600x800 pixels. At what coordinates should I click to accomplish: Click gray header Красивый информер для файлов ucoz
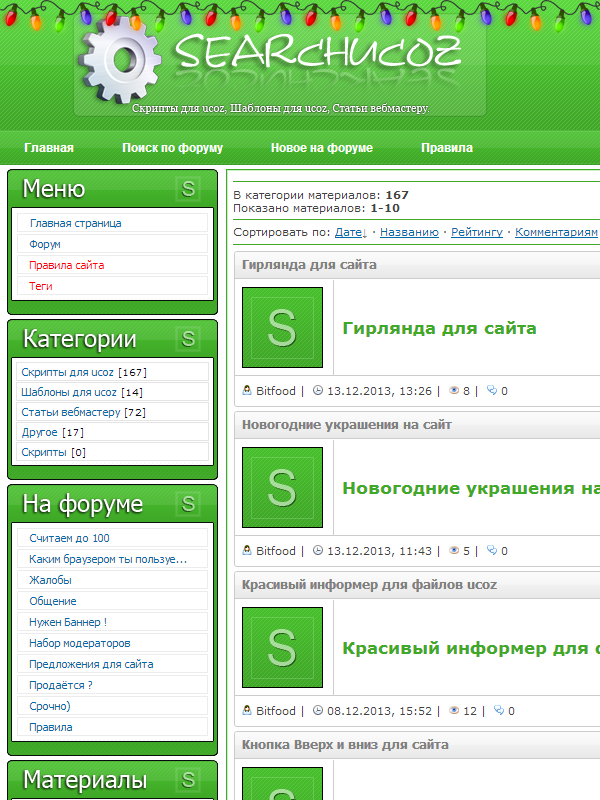(x=369, y=585)
